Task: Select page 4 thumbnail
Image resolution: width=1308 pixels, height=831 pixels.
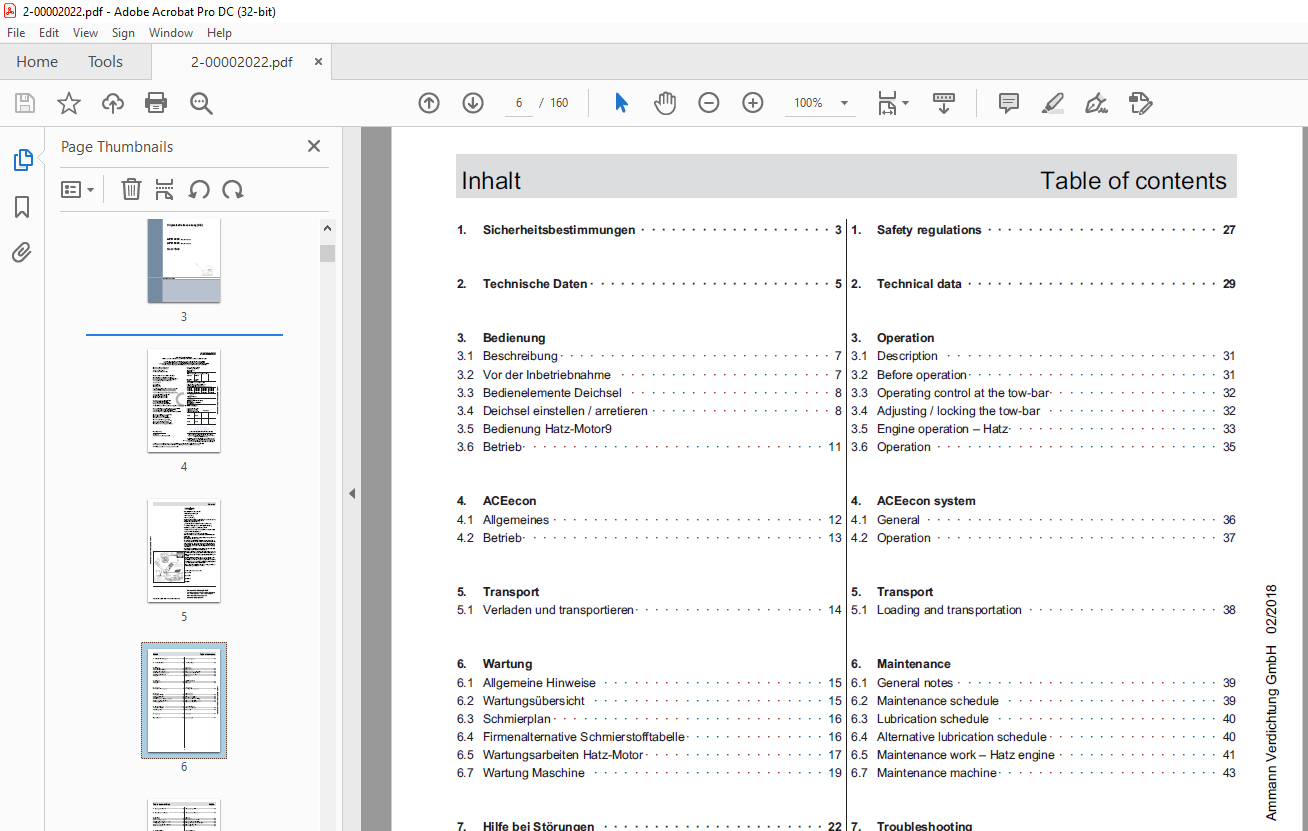Action: tap(184, 400)
